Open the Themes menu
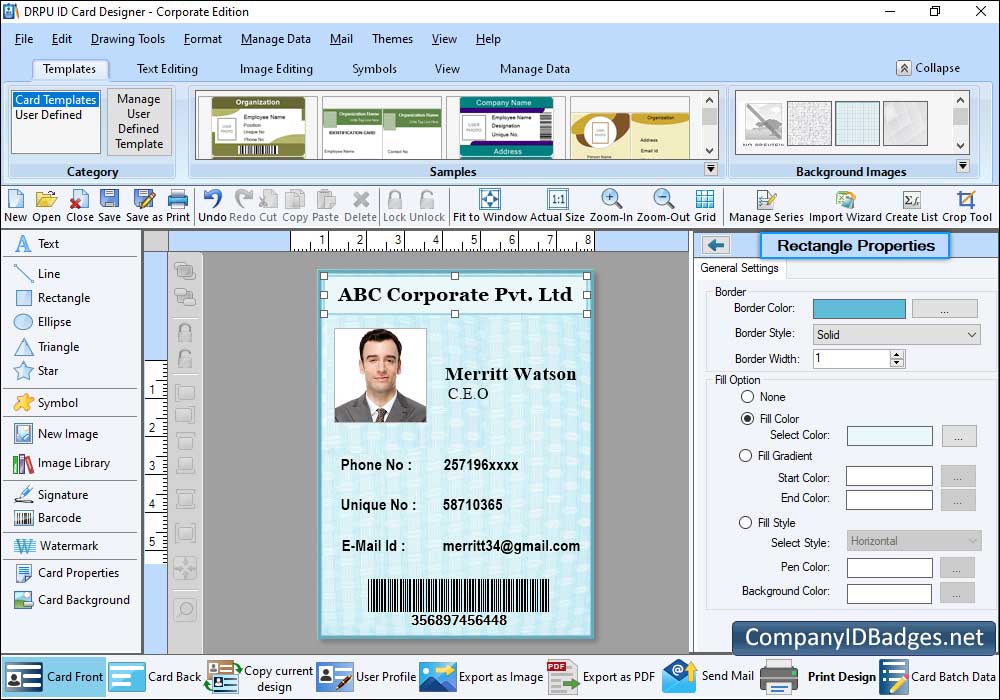Screen dimensions: 1000x700 [392, 39]
